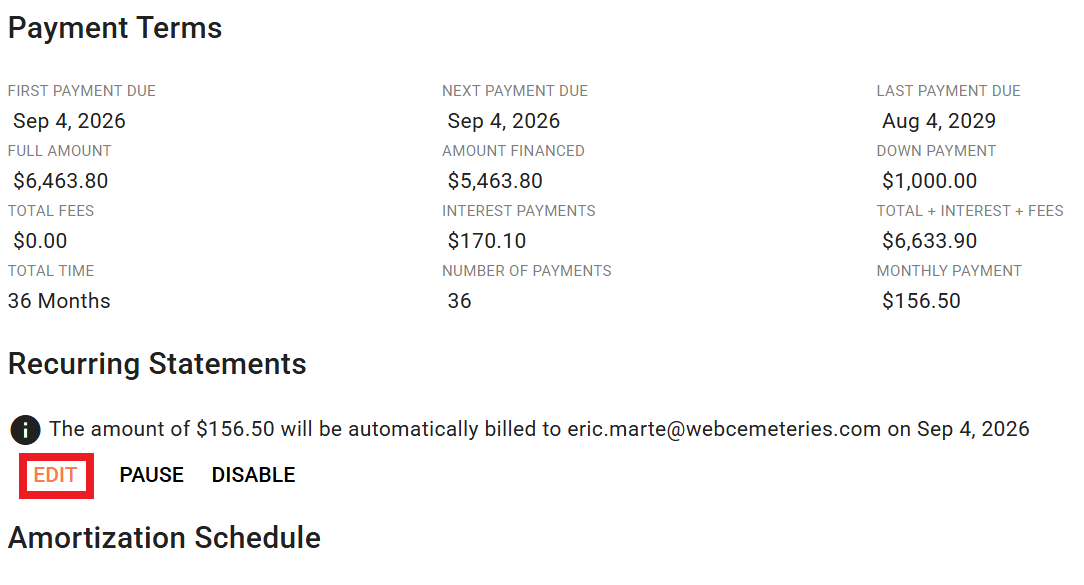Click the total plus interest value $6,633.90
Screen dimensions: 1084x585
click(x=929, y=241)
